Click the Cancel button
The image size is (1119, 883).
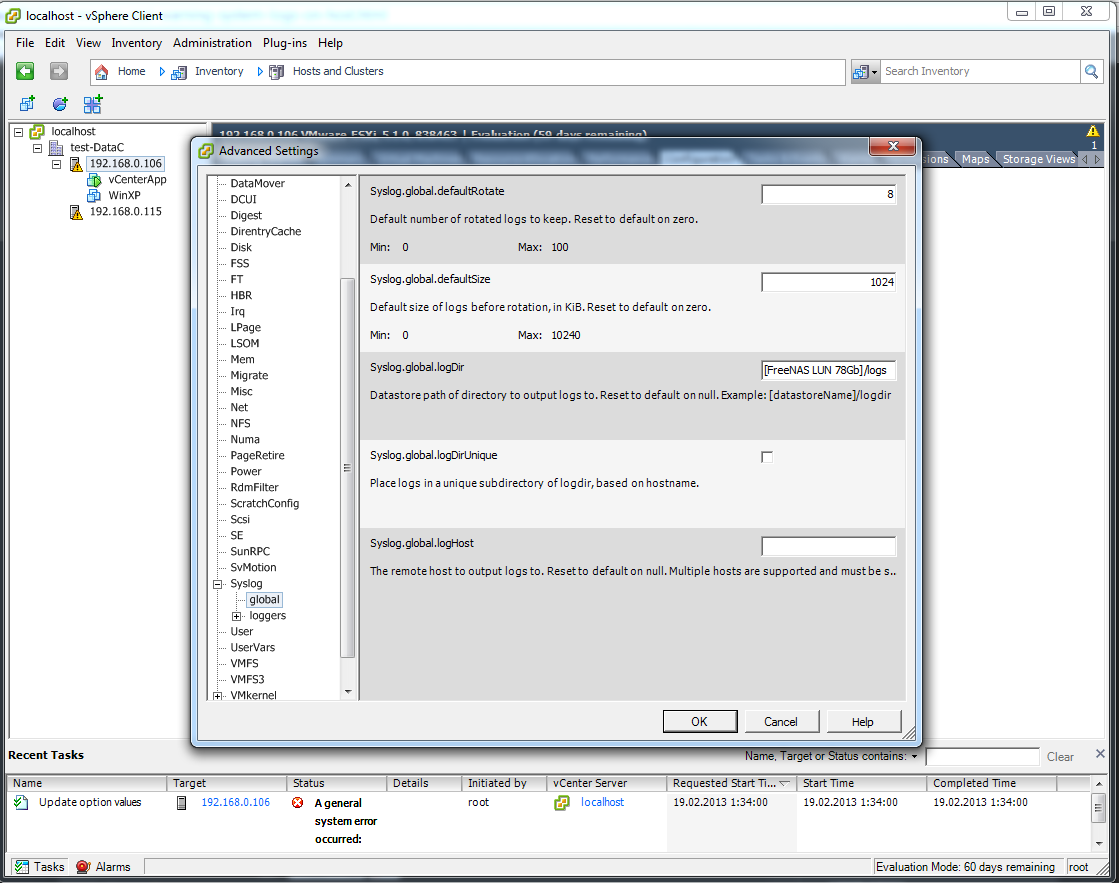(781, 722)
